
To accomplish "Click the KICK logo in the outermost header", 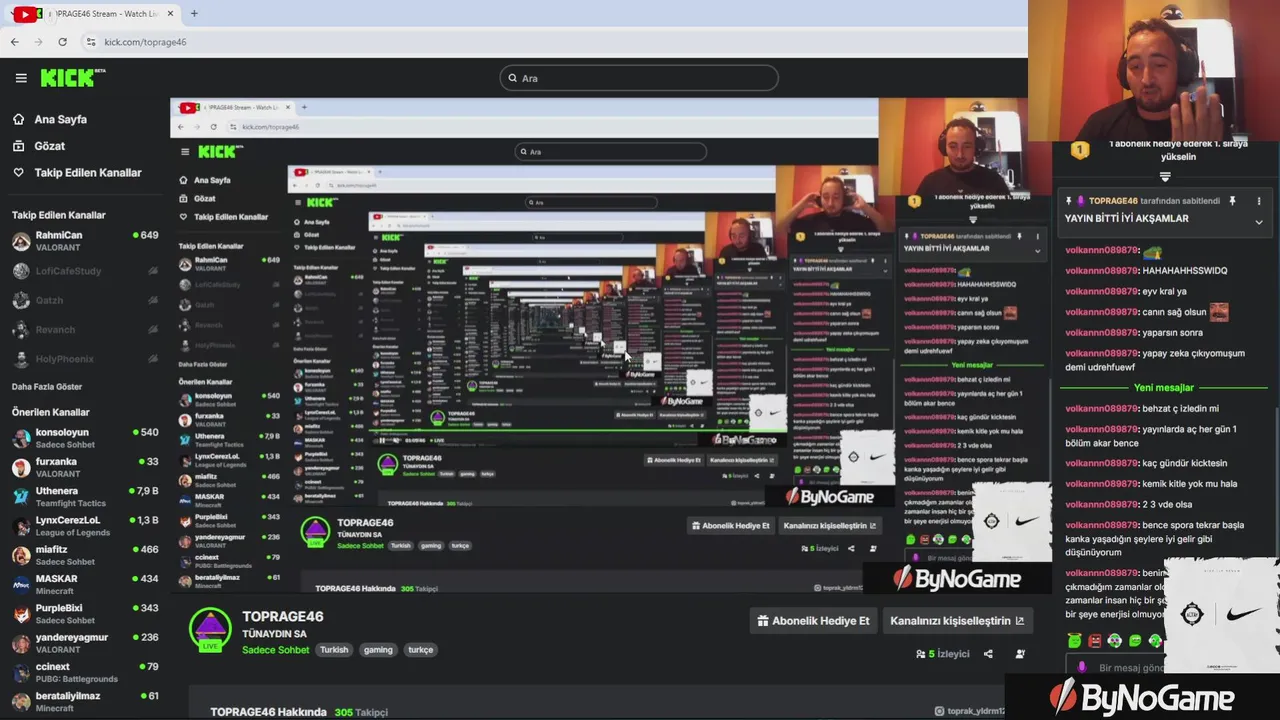I will coord(72,78).
